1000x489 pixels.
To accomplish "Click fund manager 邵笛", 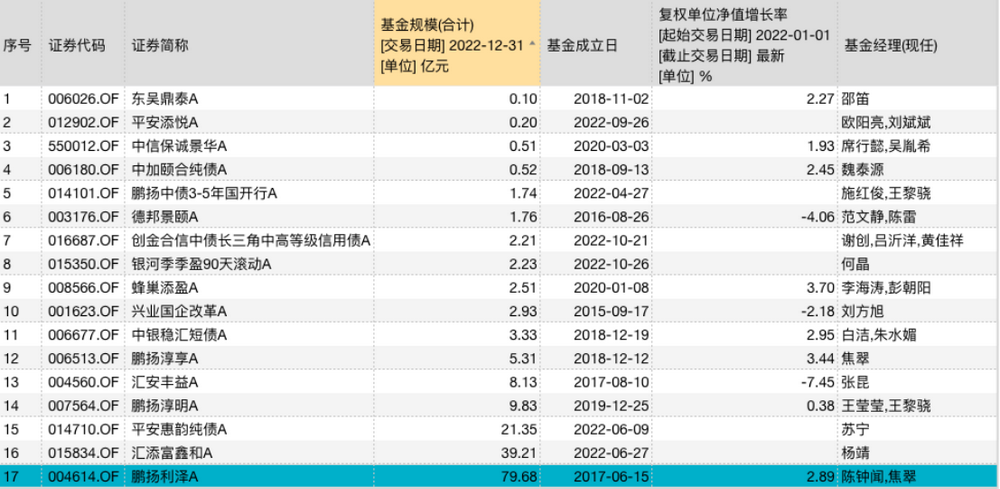I will tap(855, 99).
